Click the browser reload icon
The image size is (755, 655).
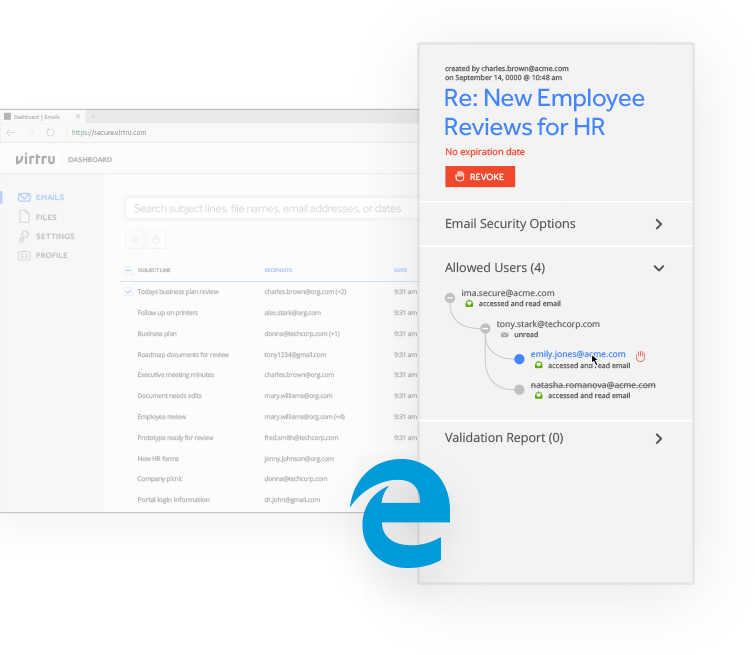click(x=51, y=132)
